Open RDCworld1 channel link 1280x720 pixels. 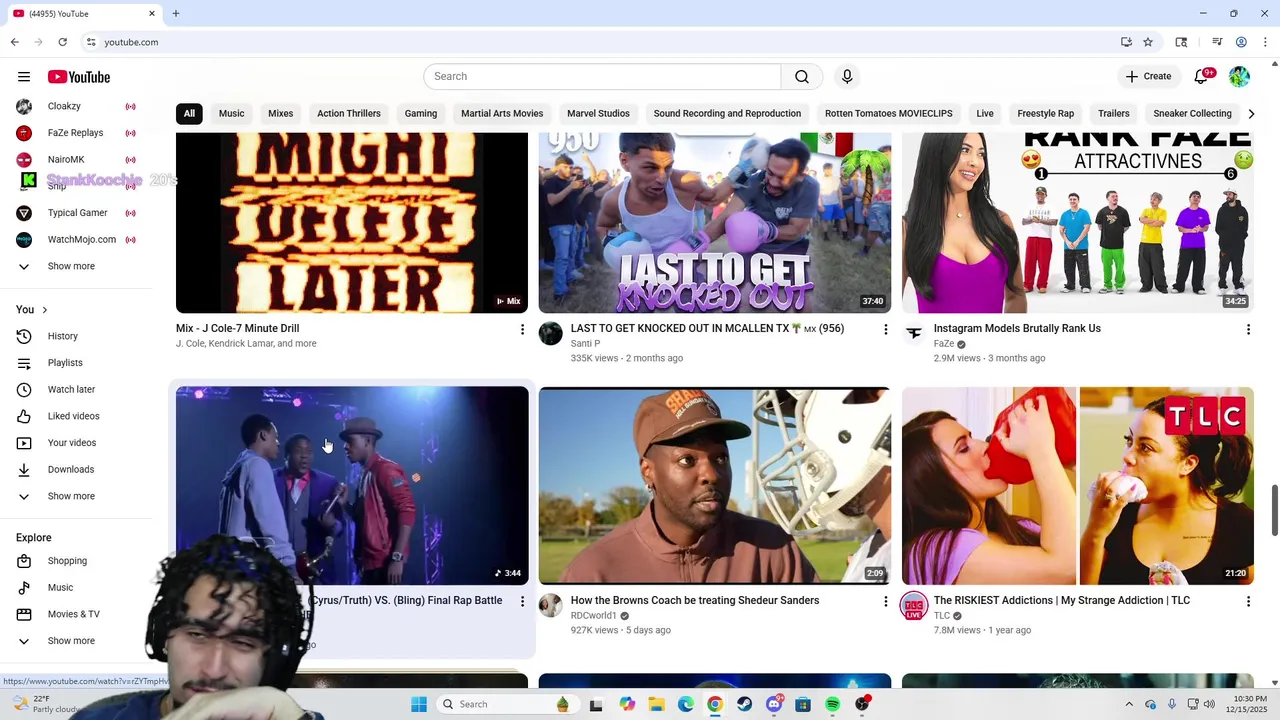(594, 616)
